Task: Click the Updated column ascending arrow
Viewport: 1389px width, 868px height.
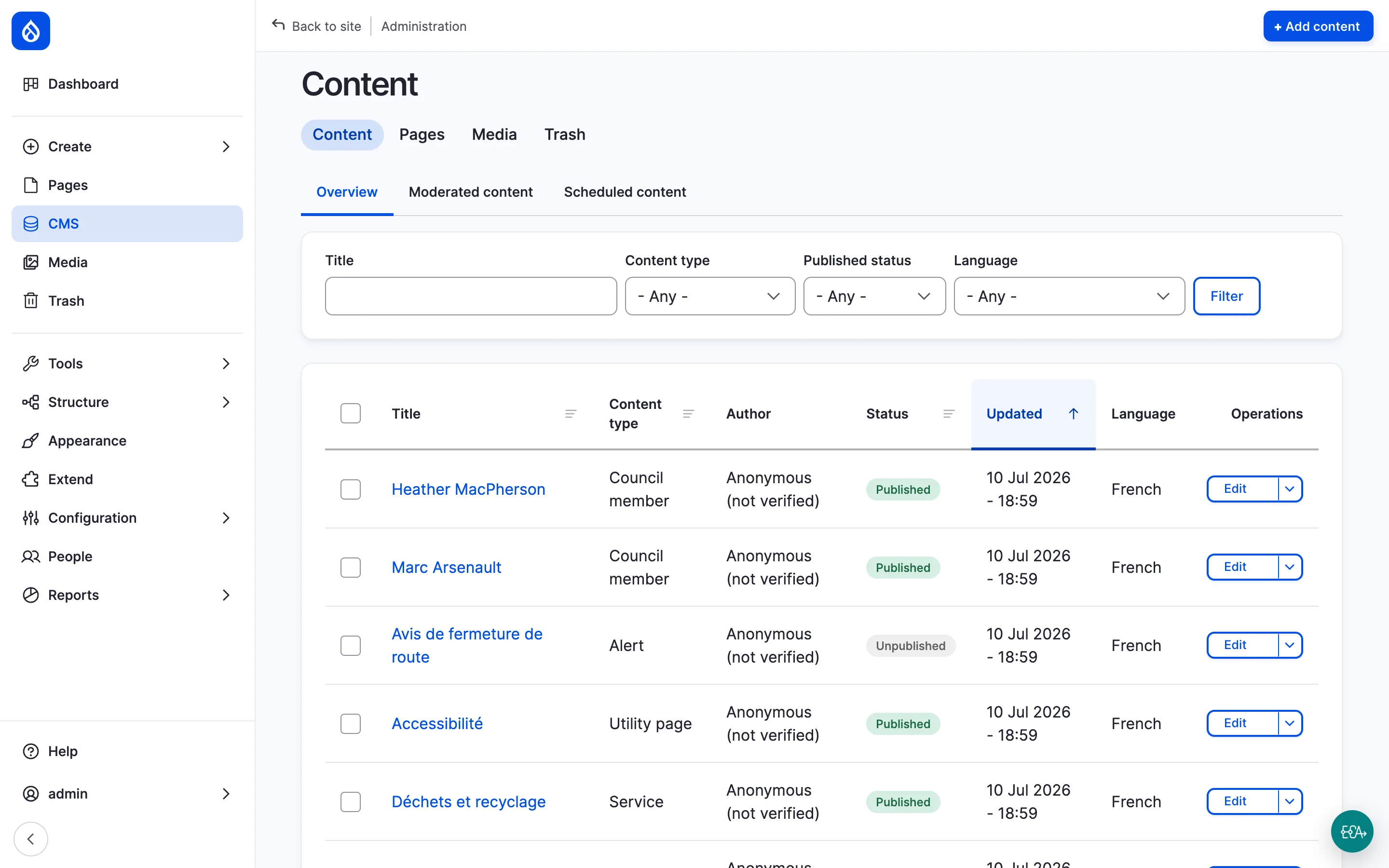Action: point(1073,414)
